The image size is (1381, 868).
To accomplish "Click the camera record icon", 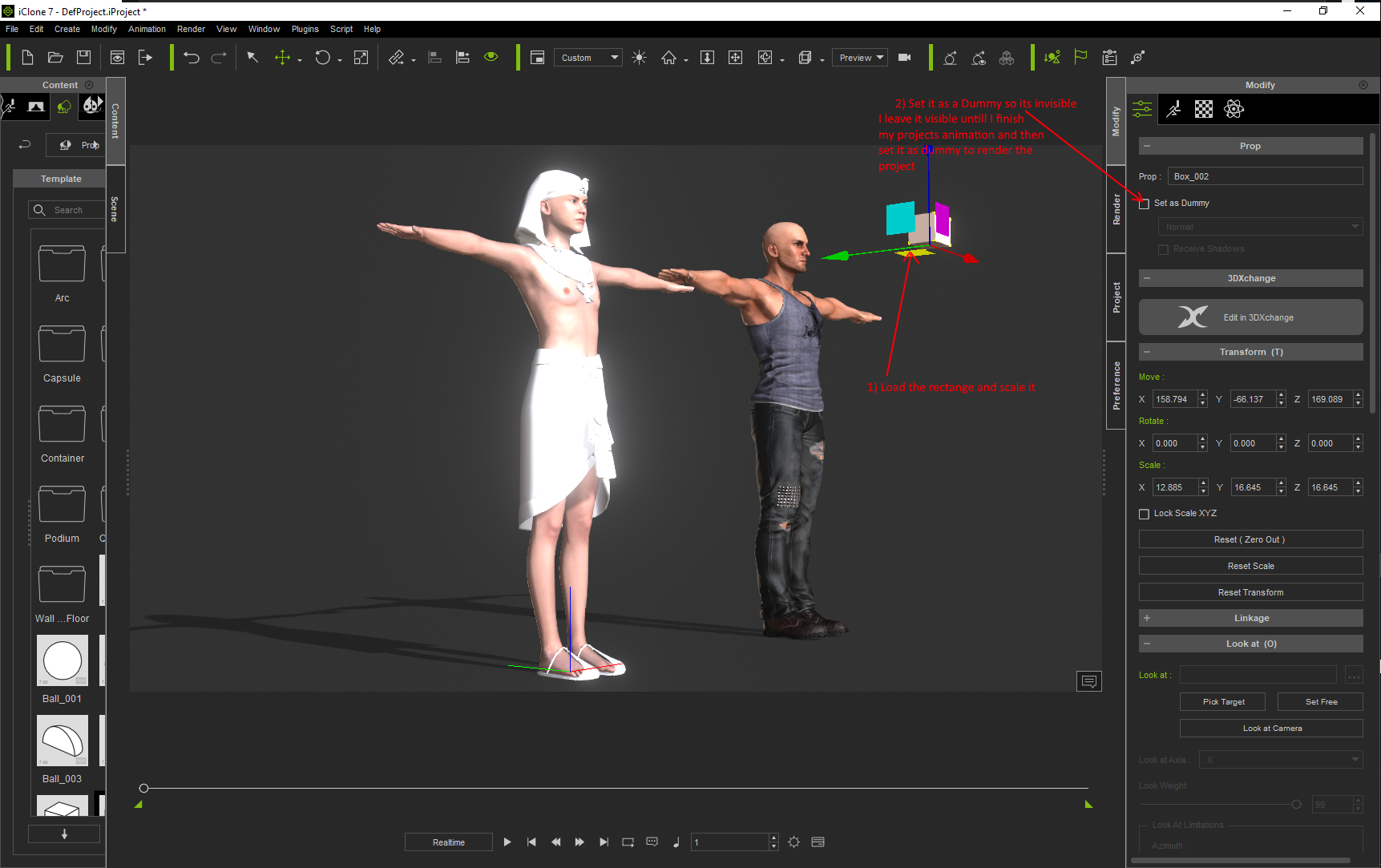I will pos(905,57).
